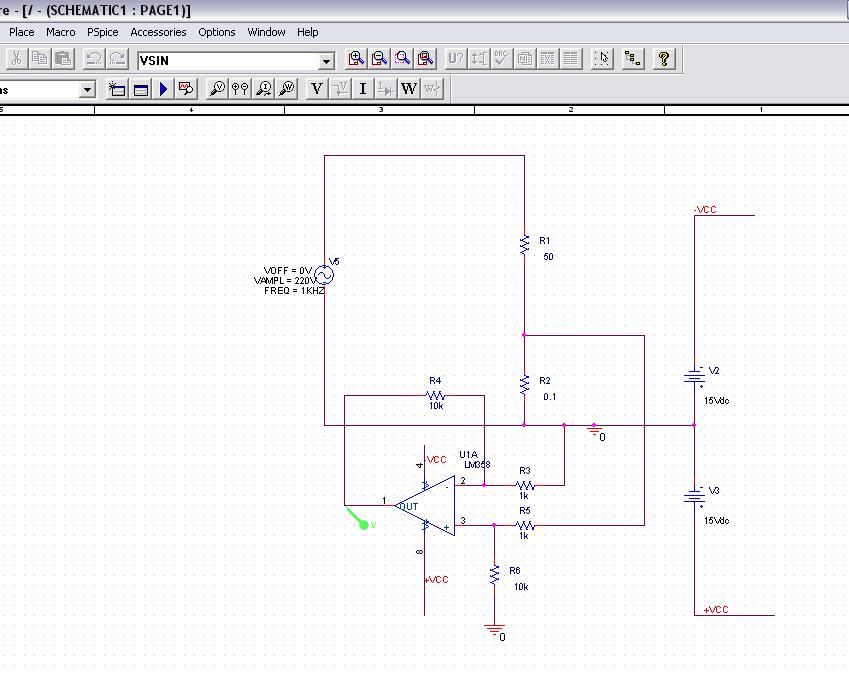Select the Power Dissipation marker icon
849x675 pixels.
[287, 89]
